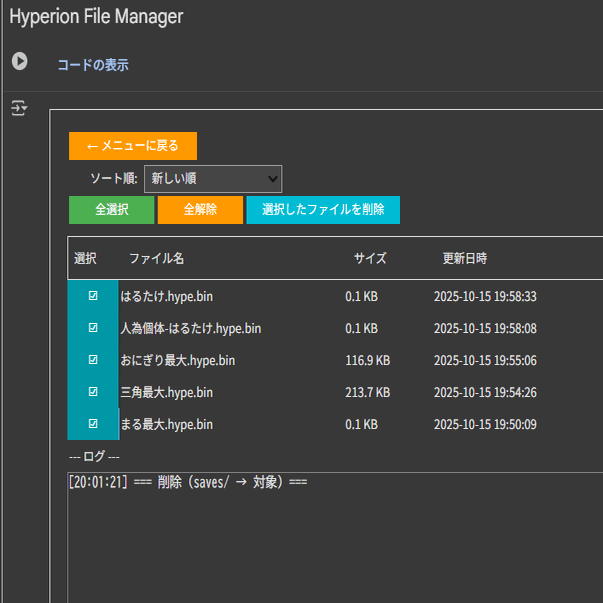Click the 選択 column header
Viewport: 603px width, 603px height.
[86, 258]
